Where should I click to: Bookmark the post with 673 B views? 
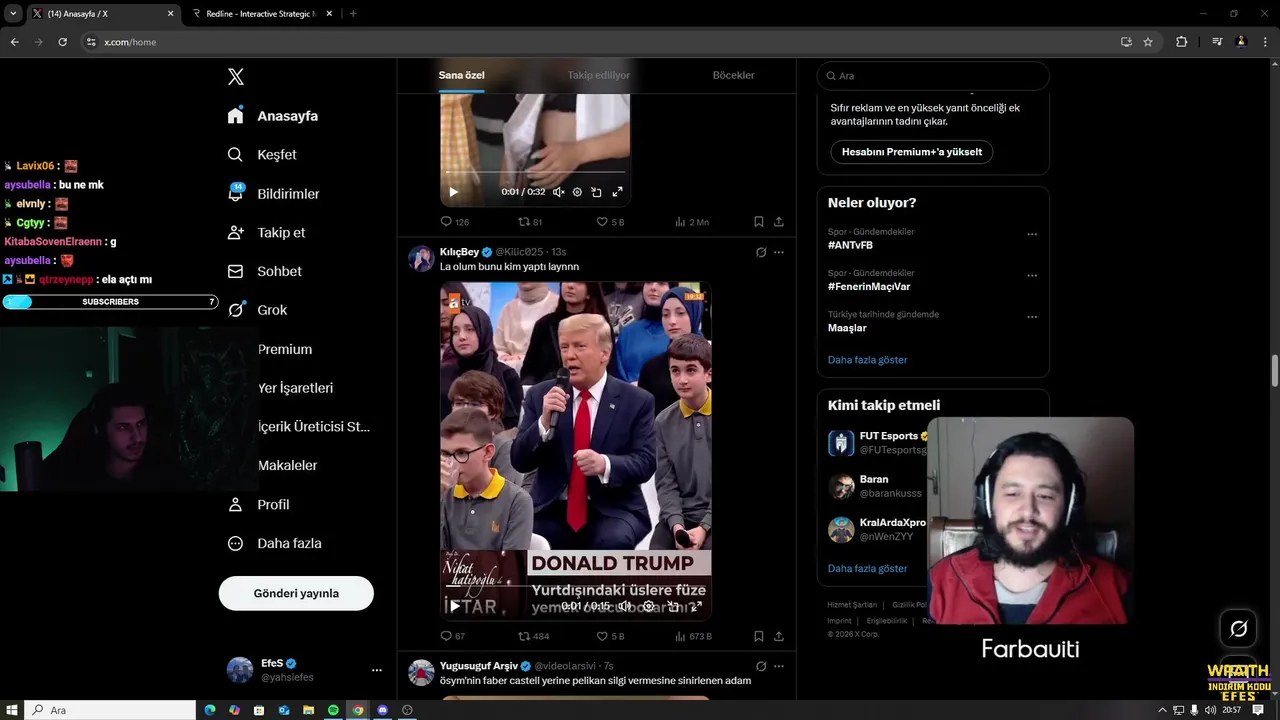(759, 636)
